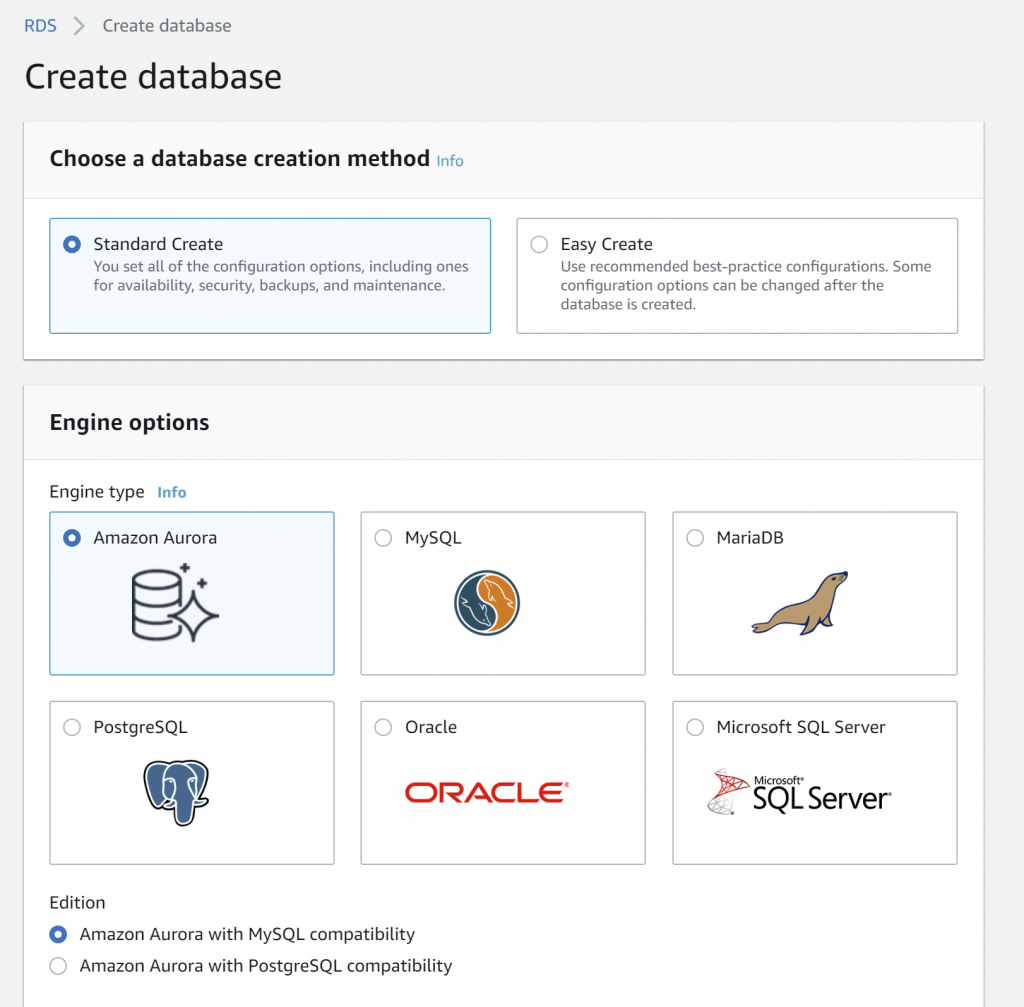The height and width of the screenshot is (1007, 1024).
Task: Click the Create database page title
Action: tap(153, 76)
